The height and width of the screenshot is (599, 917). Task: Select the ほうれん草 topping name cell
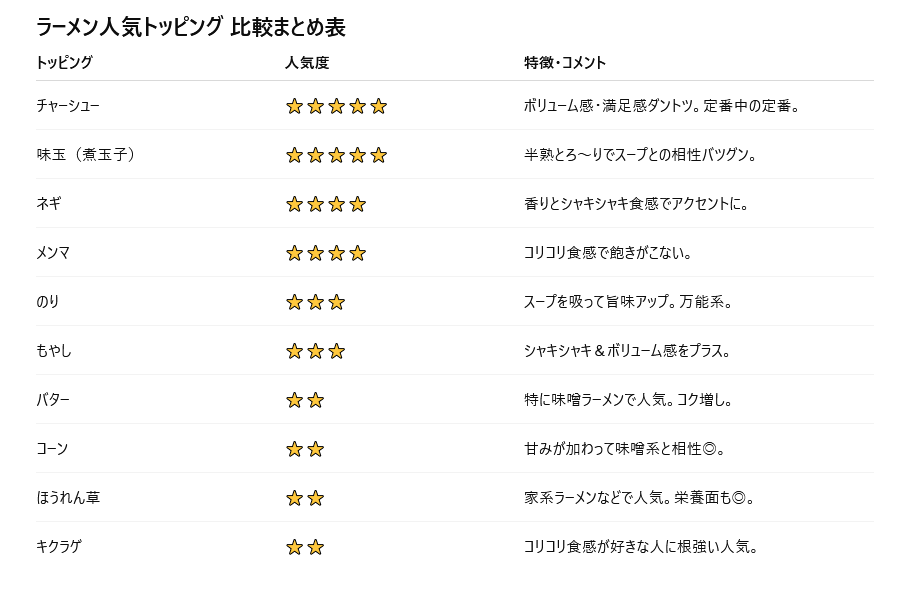68,498
